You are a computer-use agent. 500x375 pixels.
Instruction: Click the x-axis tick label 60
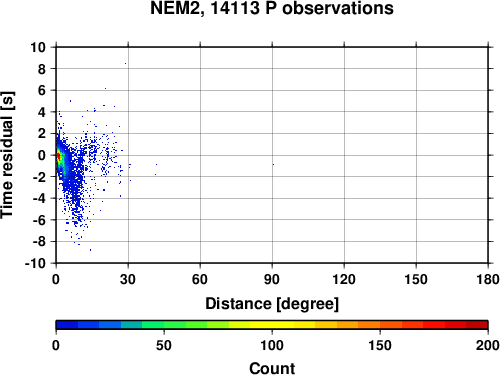pos(200,279)
